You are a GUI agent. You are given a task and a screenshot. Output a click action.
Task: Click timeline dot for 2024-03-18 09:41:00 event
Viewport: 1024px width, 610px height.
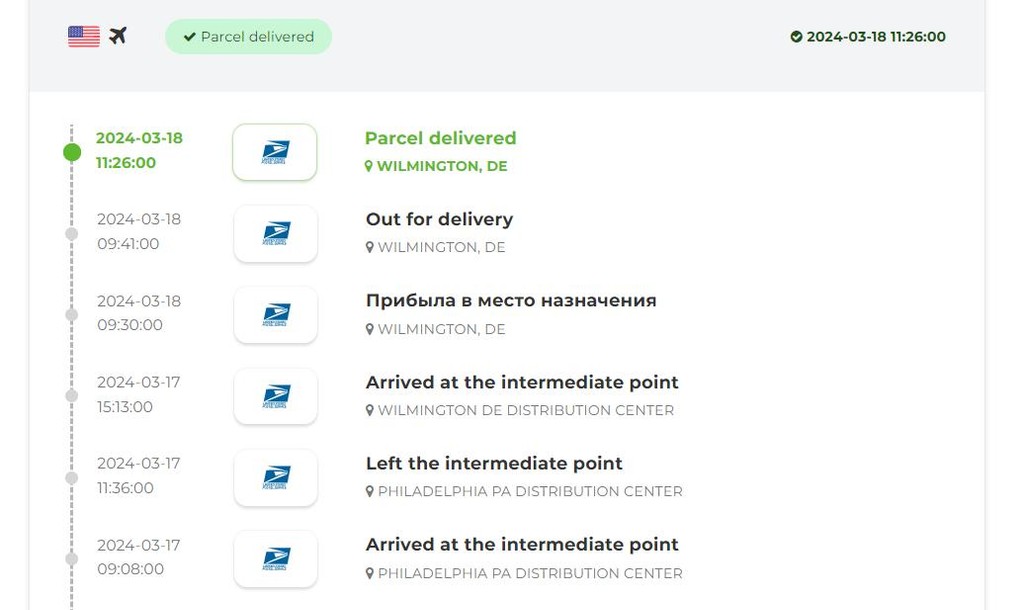click(72, 234)
